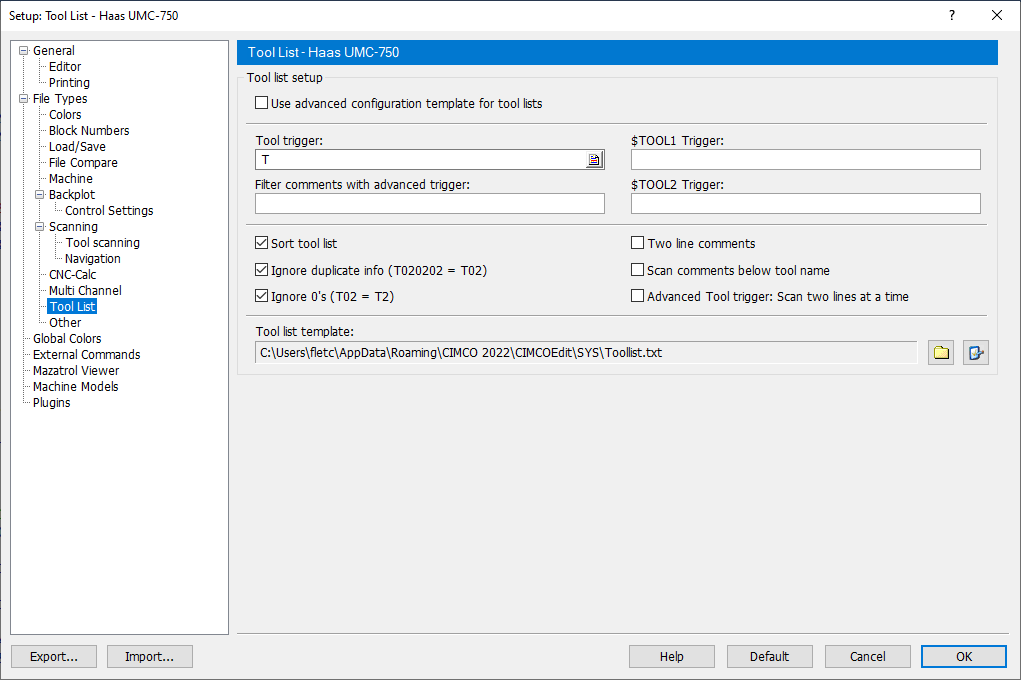
Task: Select Tool scanning page
Action: [103, 242]
